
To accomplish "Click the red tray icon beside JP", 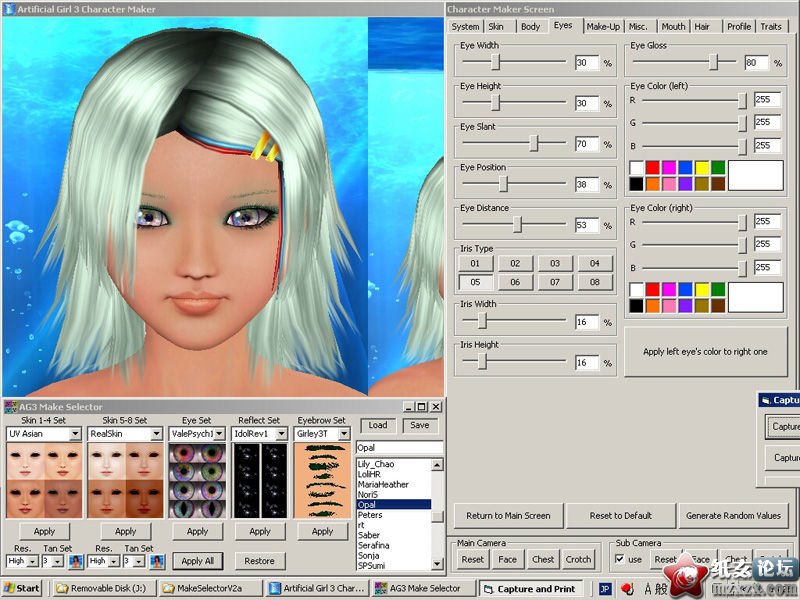I will [x=628, y=589].
